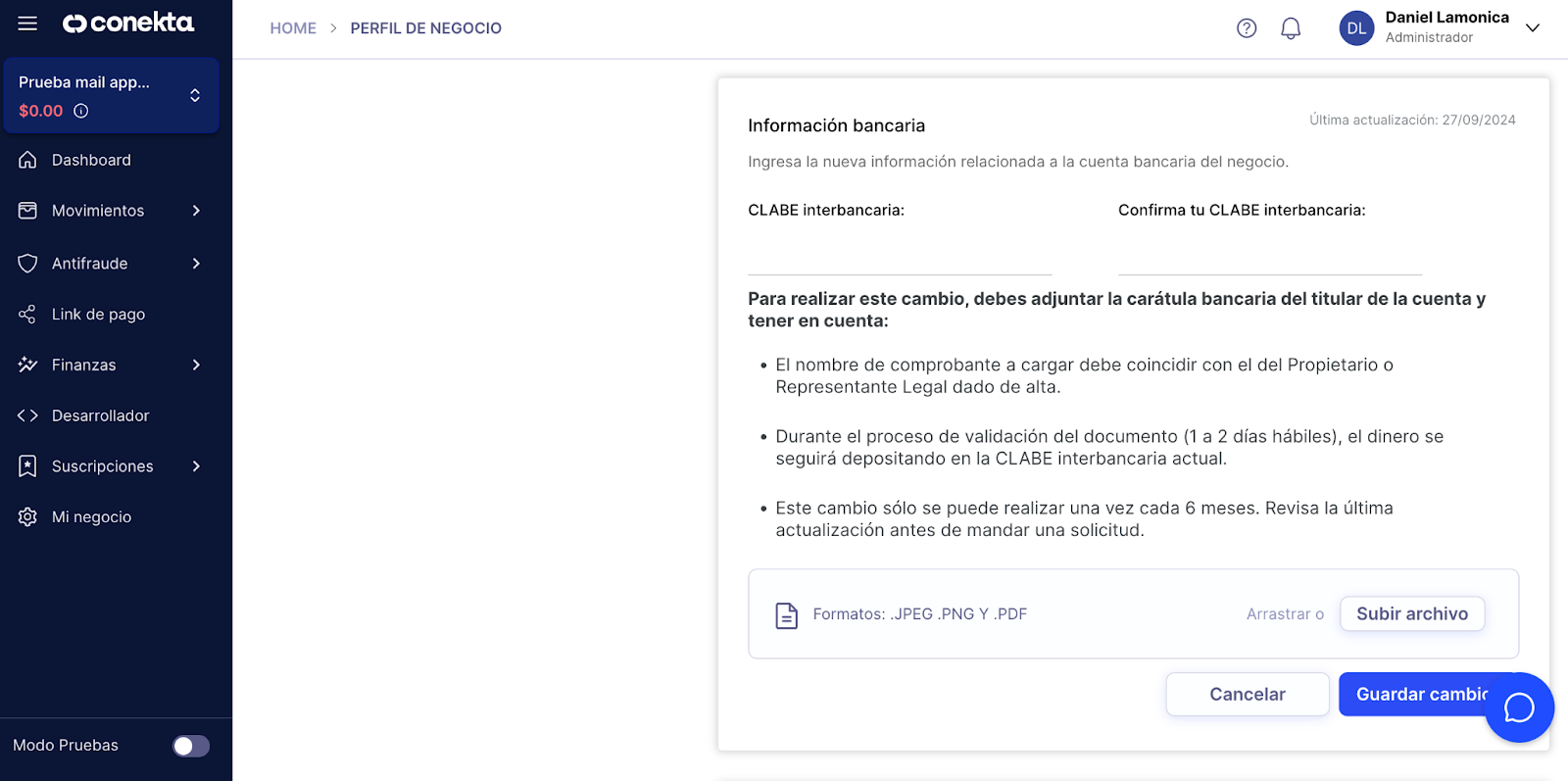Click the Conekta logo
The width and height of the screenshot is (1568, 781).
(128, 23)
